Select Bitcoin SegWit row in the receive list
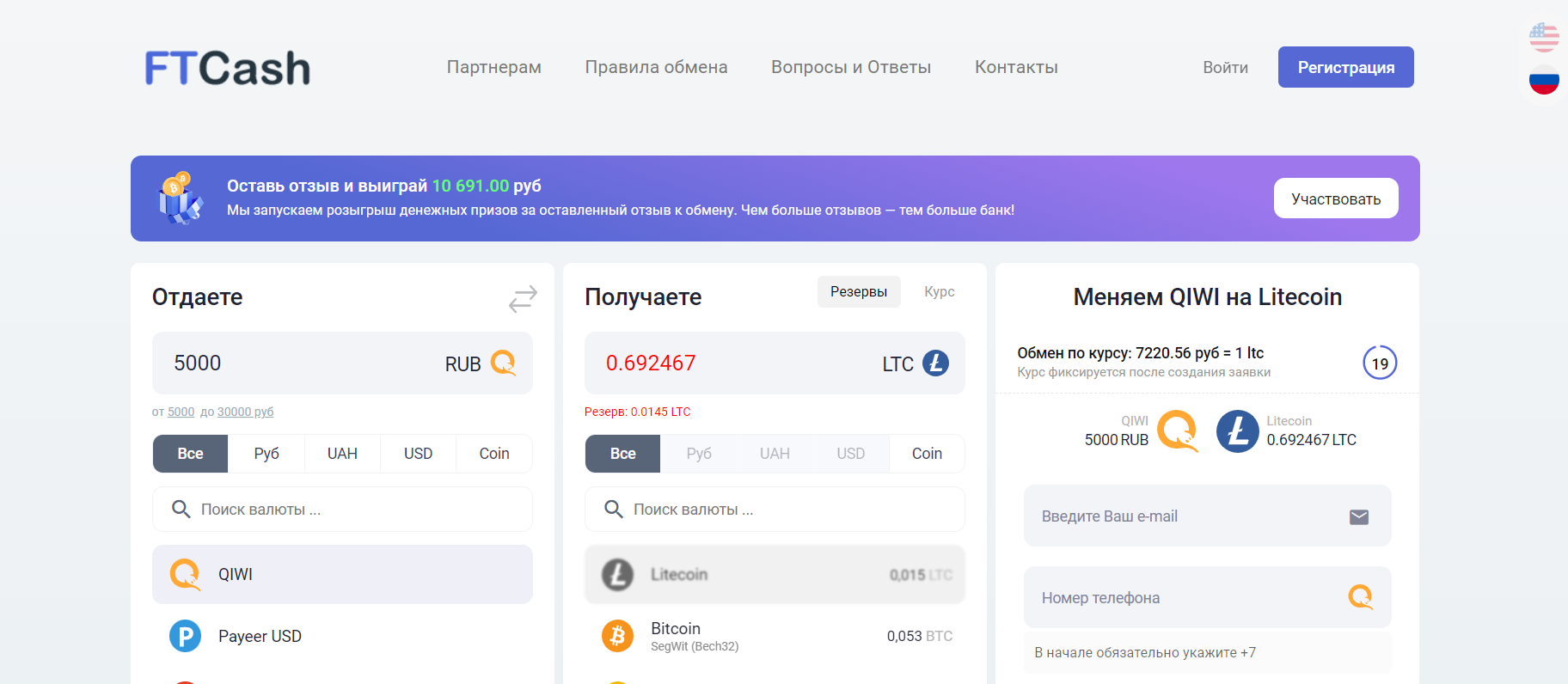Viewport: 1568px width, 684px height. tap(775, 636)
